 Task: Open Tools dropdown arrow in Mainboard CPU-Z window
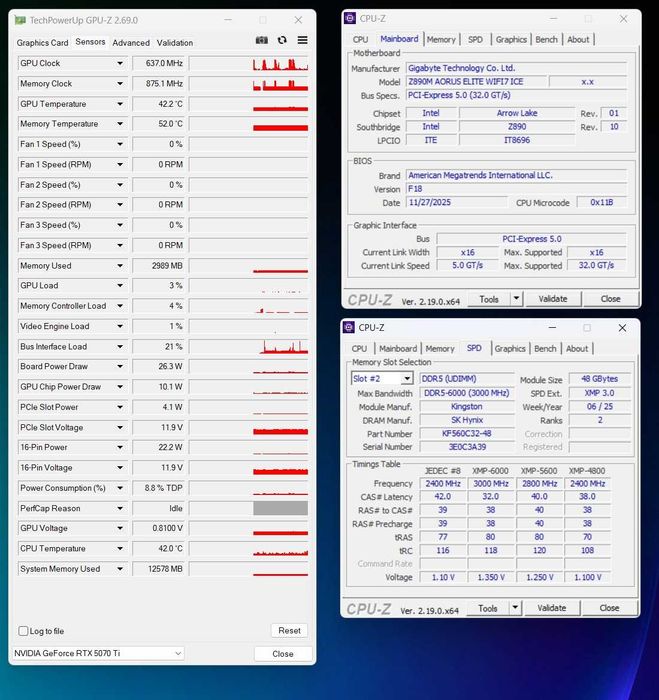(x=516, y=298)
